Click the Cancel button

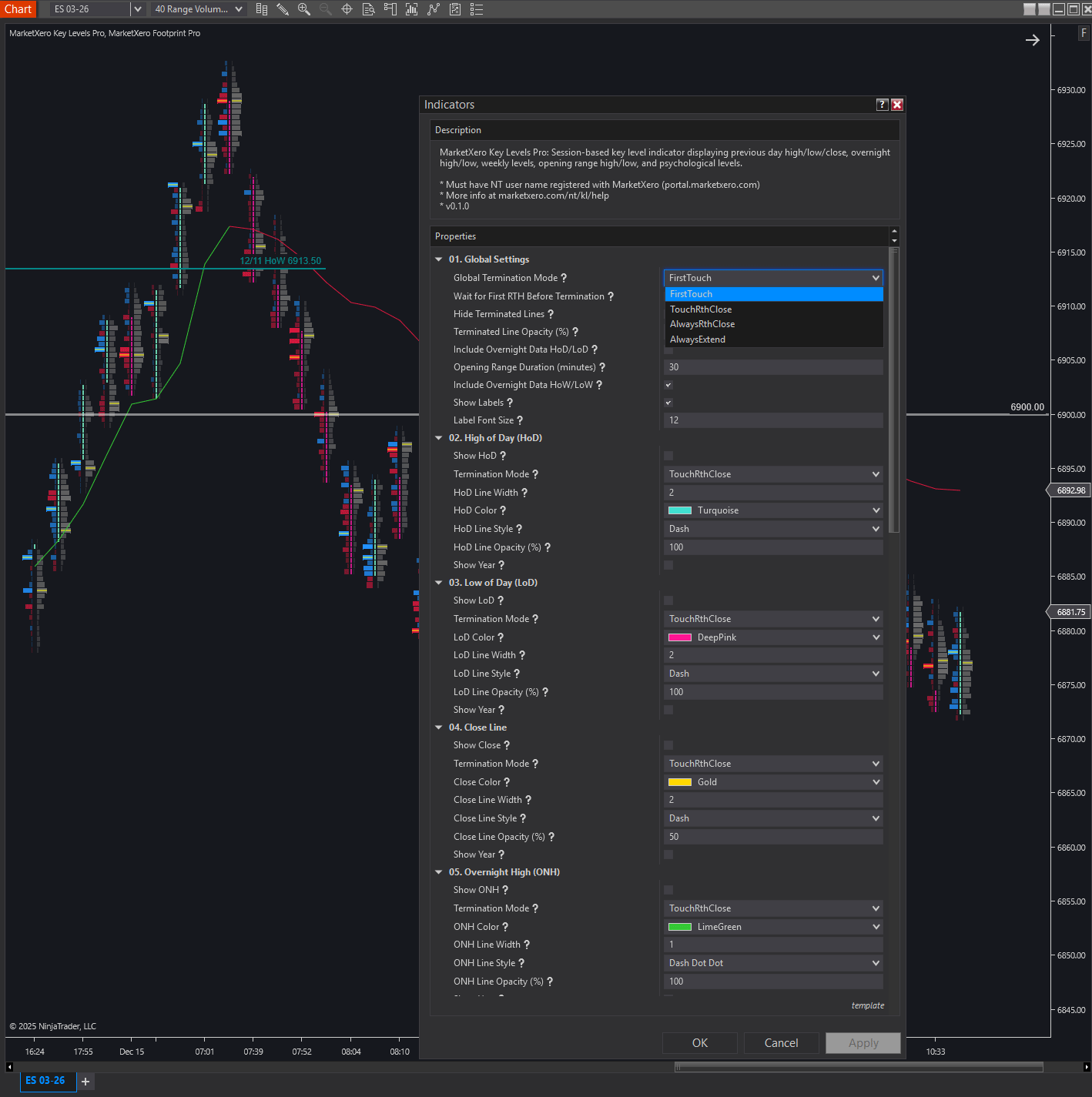pyautogui.click(x=781, y=1043)
